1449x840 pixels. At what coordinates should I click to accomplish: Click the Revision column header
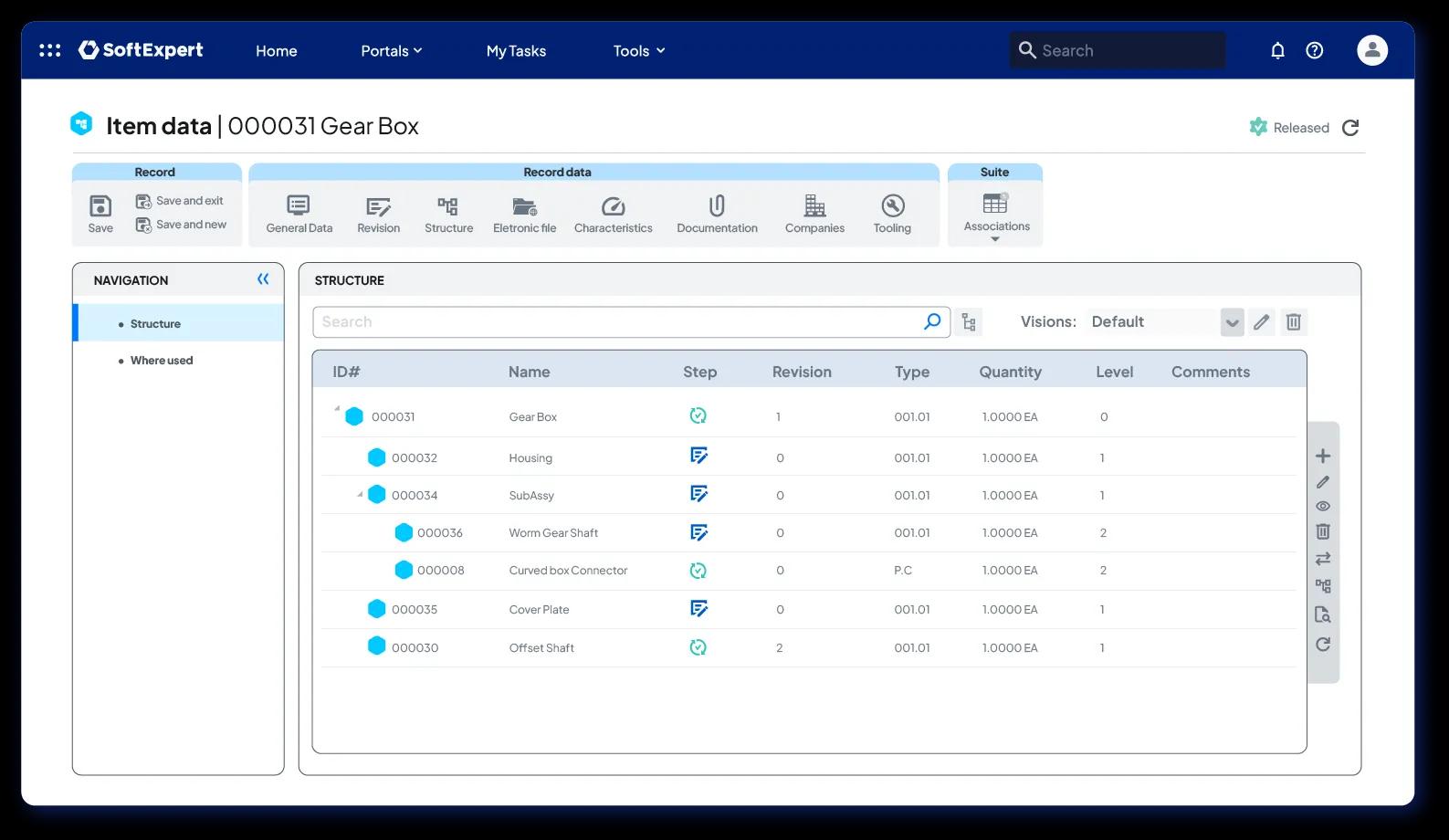pyautogui.click(x=802, y=372)
